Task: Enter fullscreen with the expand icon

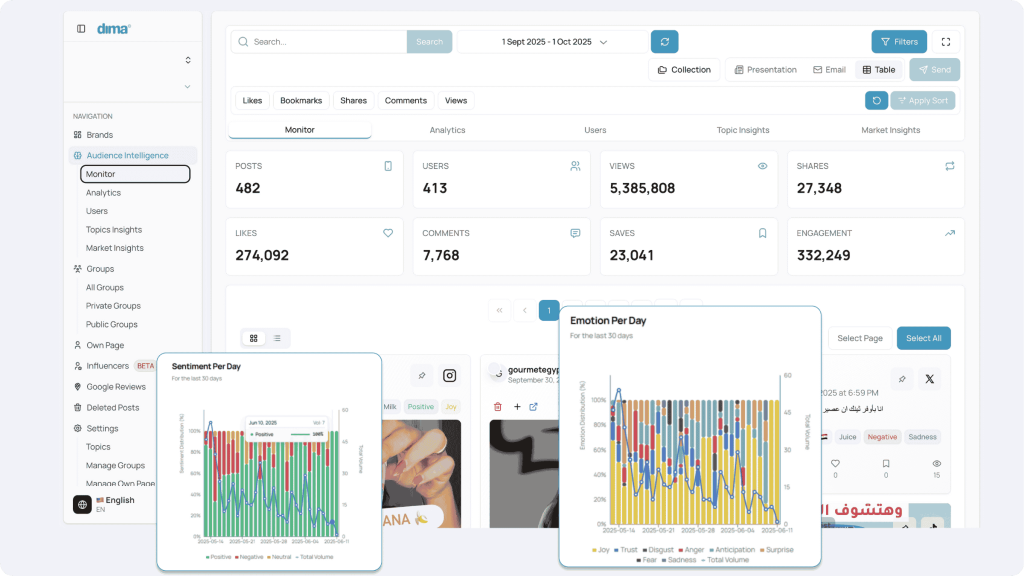Action: [946, 42]
